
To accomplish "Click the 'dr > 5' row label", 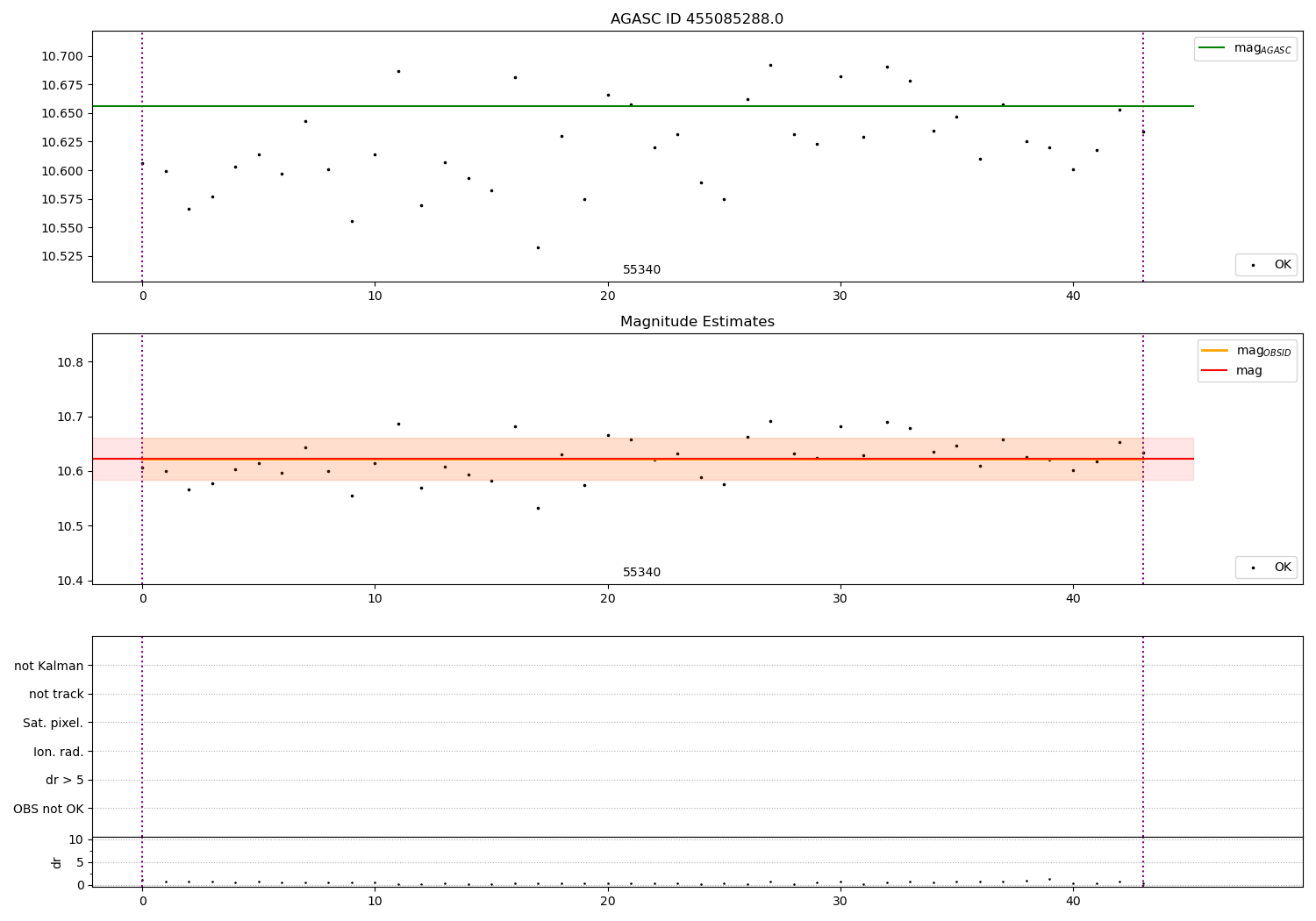I will 65,780.
